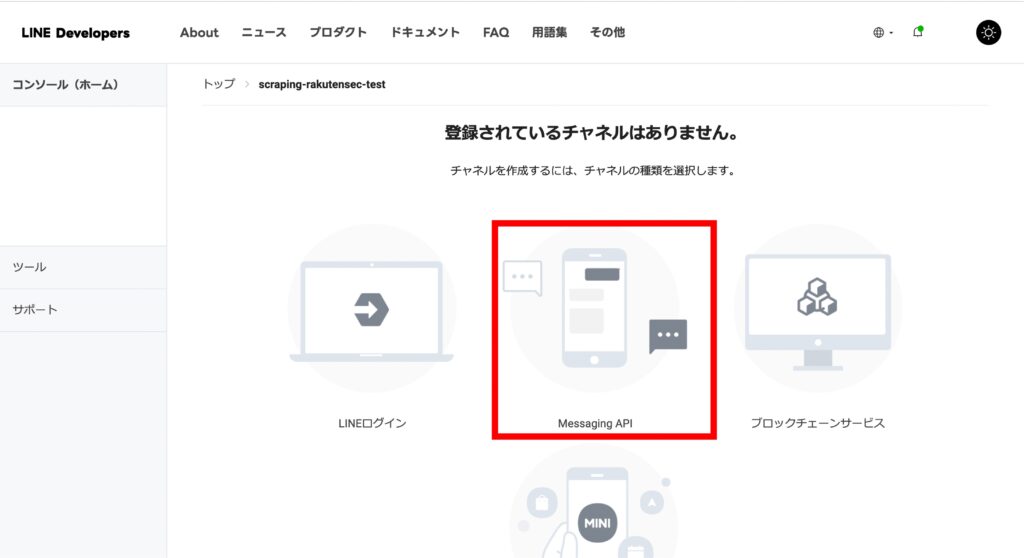Viewport: 1024px width, 558px height.
Task: Open the プロダクト menu item
Action: coord(338,32)
